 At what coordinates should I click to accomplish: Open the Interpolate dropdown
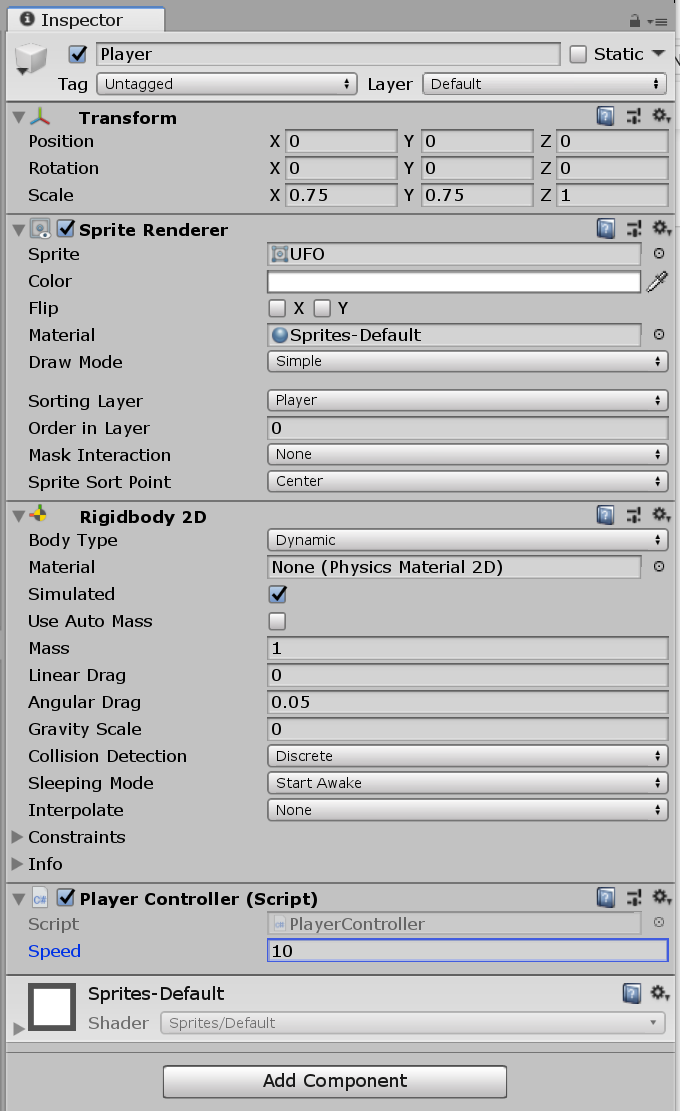(468, 810)
